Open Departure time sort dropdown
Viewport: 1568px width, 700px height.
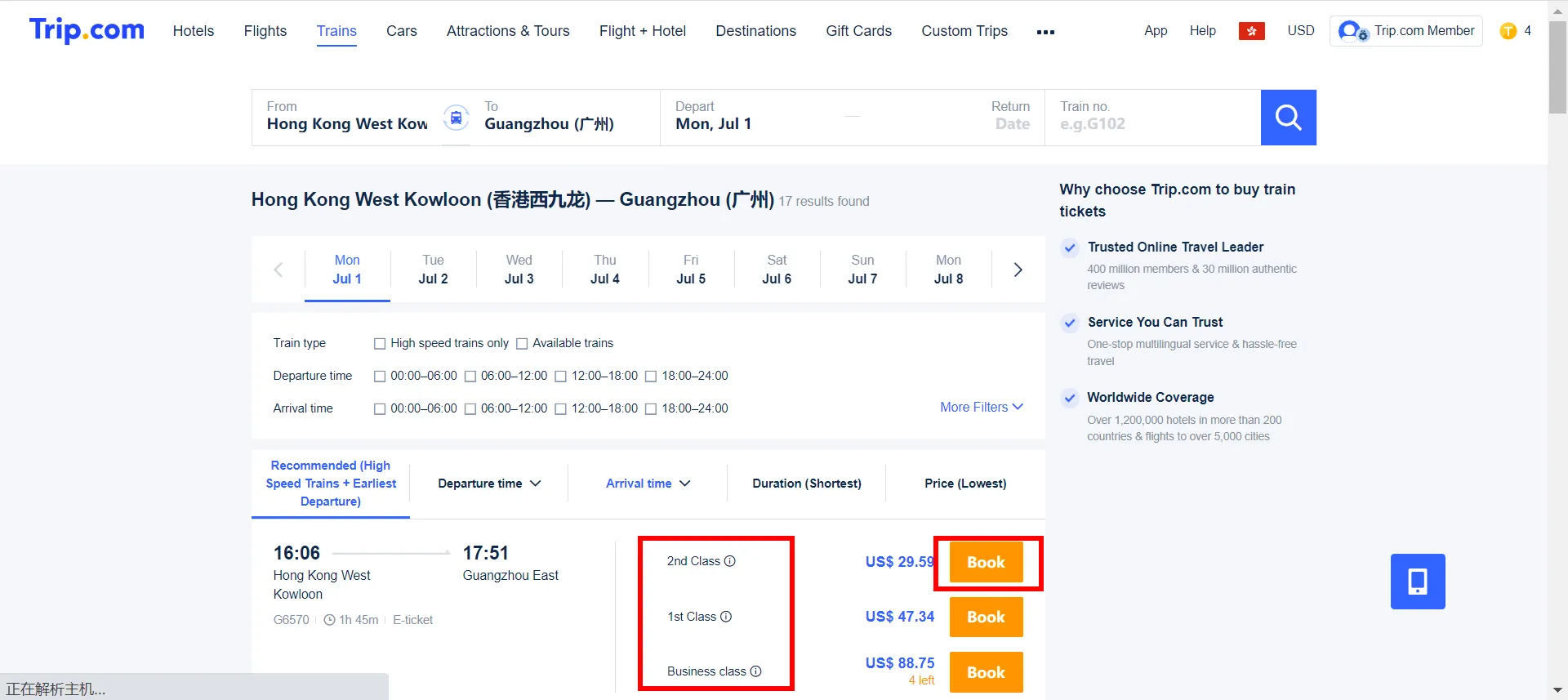click(x=489, y=484)
